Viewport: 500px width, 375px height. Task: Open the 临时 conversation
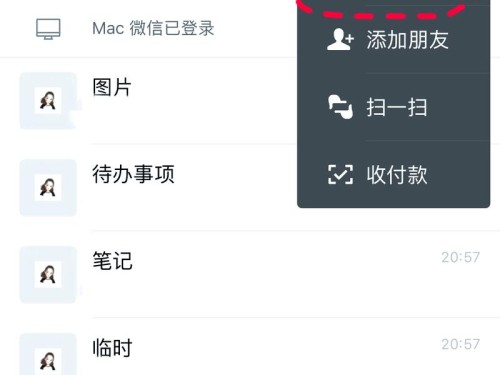click(250, 347)
